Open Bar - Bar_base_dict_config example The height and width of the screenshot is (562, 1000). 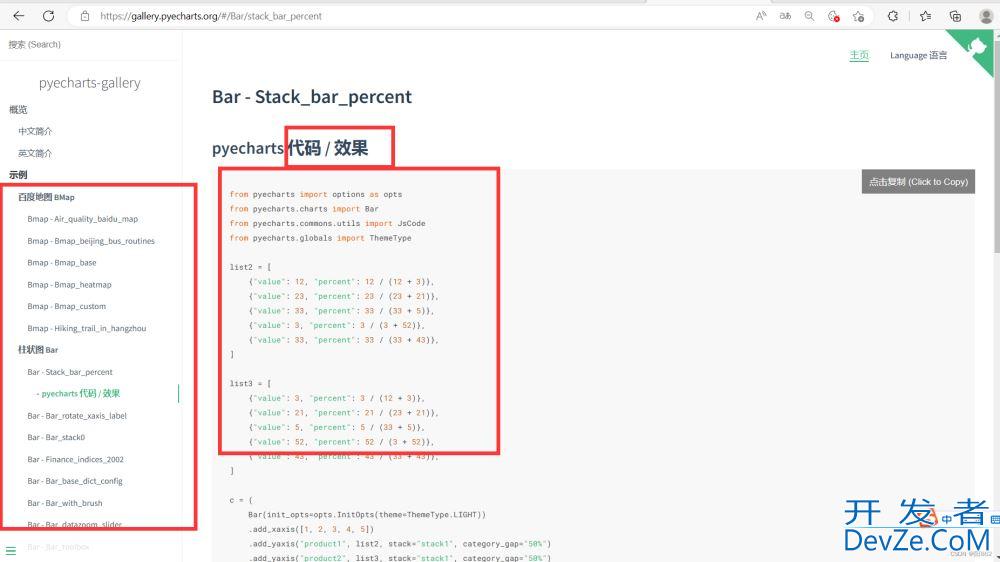(75, 481)
